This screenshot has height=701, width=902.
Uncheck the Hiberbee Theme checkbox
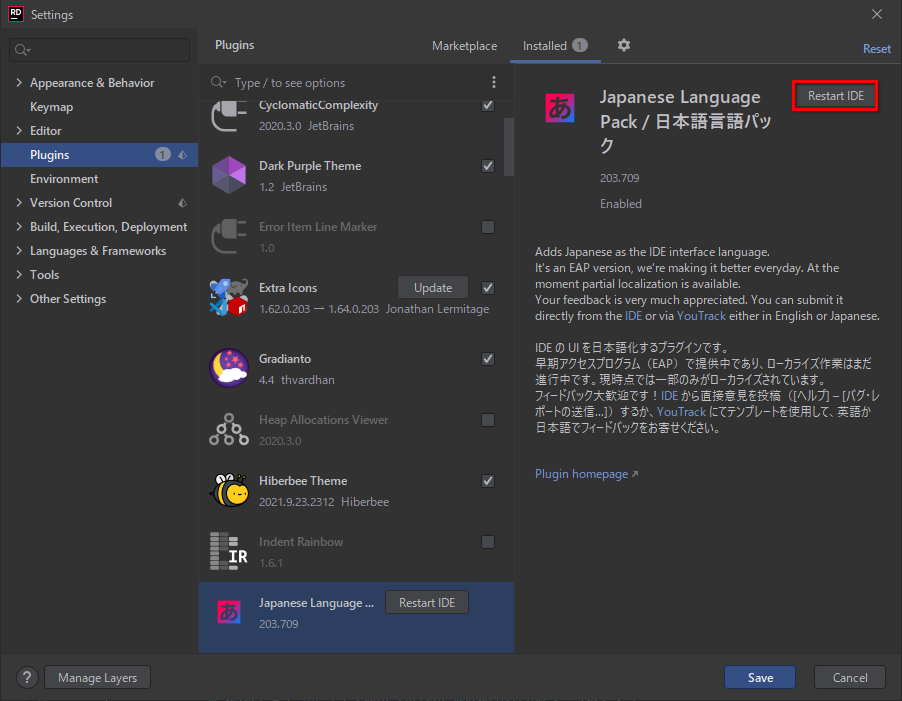(488, 481)
